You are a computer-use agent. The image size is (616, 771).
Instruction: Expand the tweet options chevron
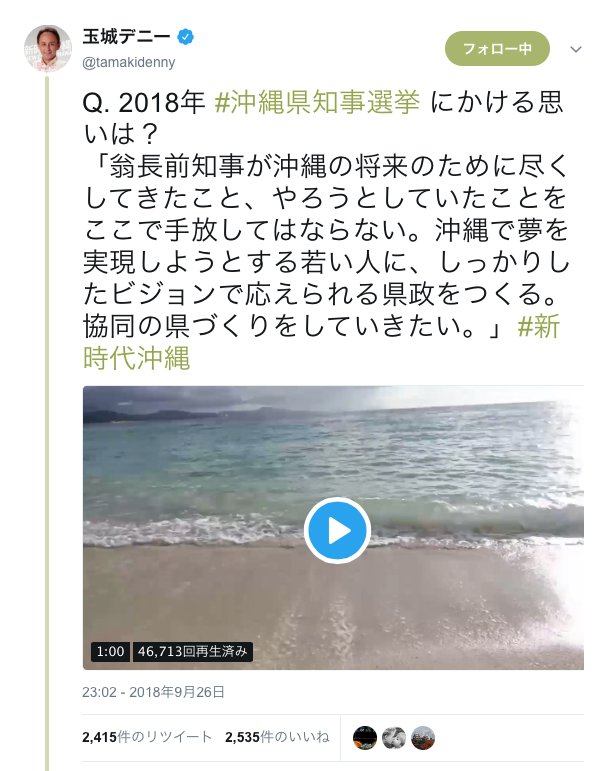click(x=576, y=49)
